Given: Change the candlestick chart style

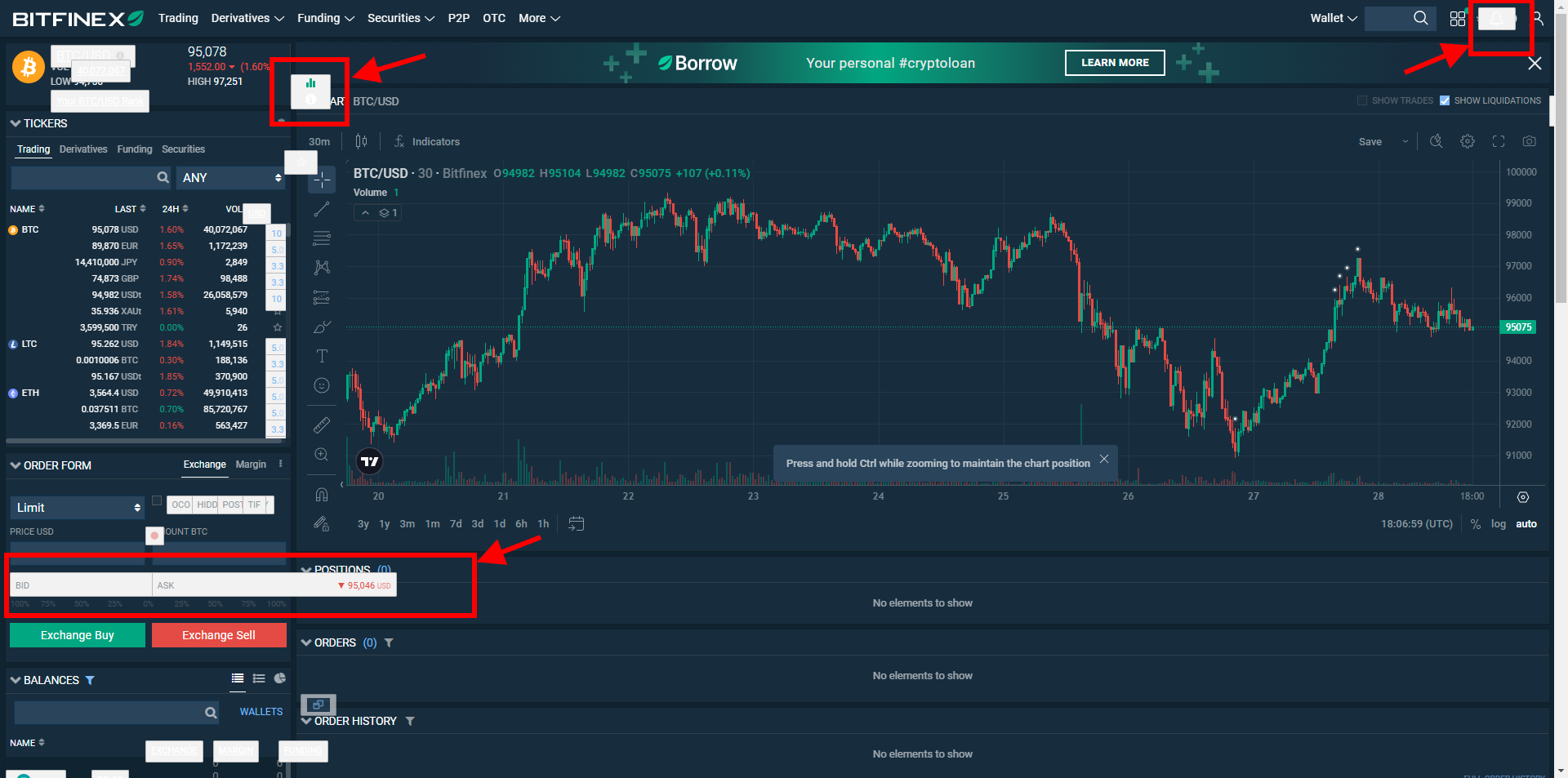Looking at the screenshot, I should tap(361, 141).
